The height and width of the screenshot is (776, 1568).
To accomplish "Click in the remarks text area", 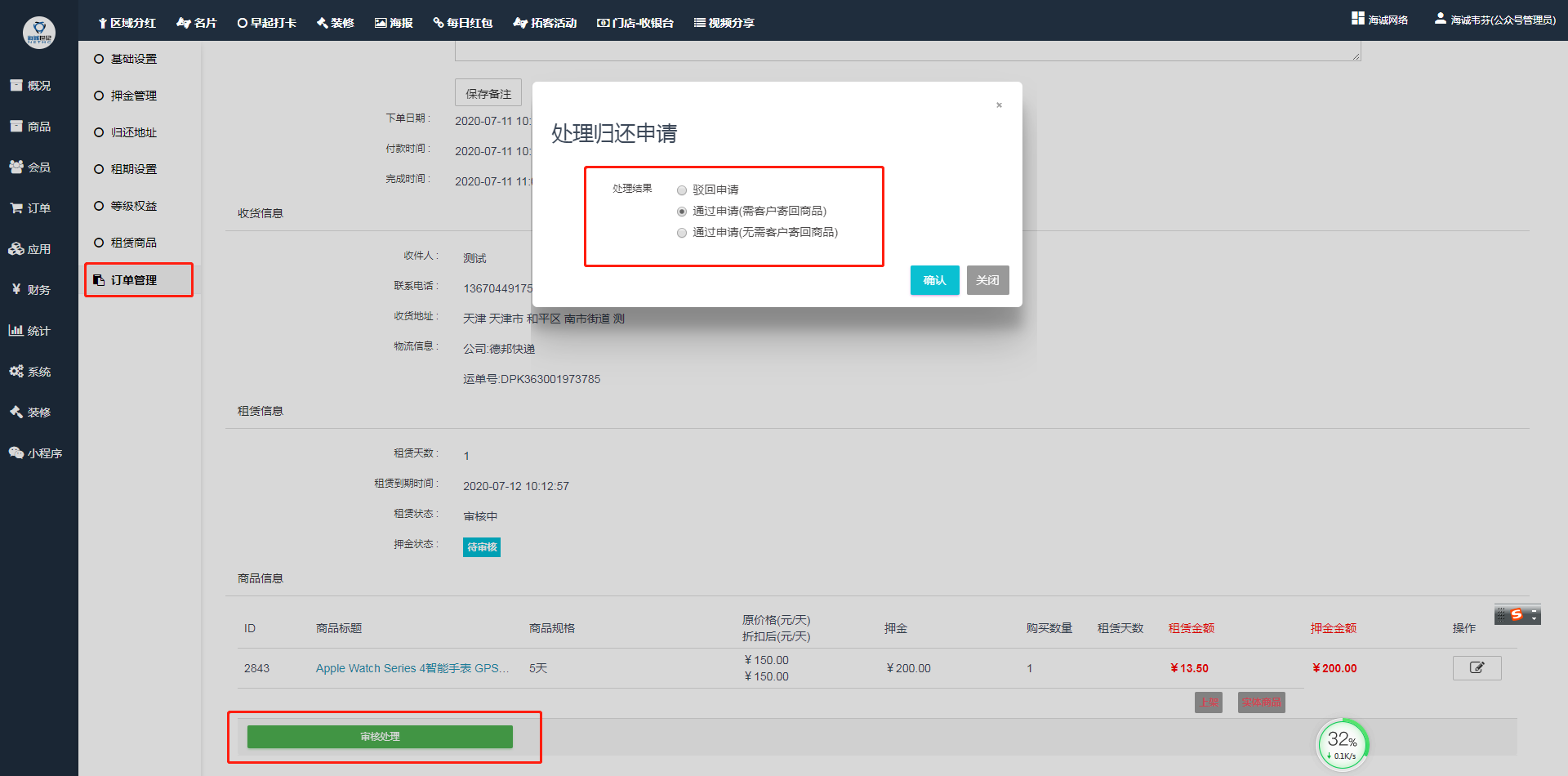I will click(x=908, y=51).
